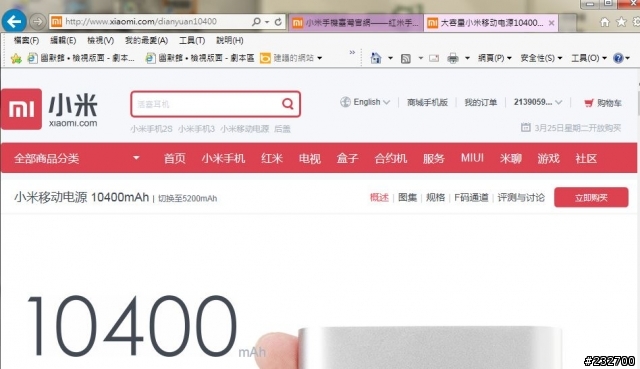
Task: Open 红米 in navigation bar
Action: (272, 158)
